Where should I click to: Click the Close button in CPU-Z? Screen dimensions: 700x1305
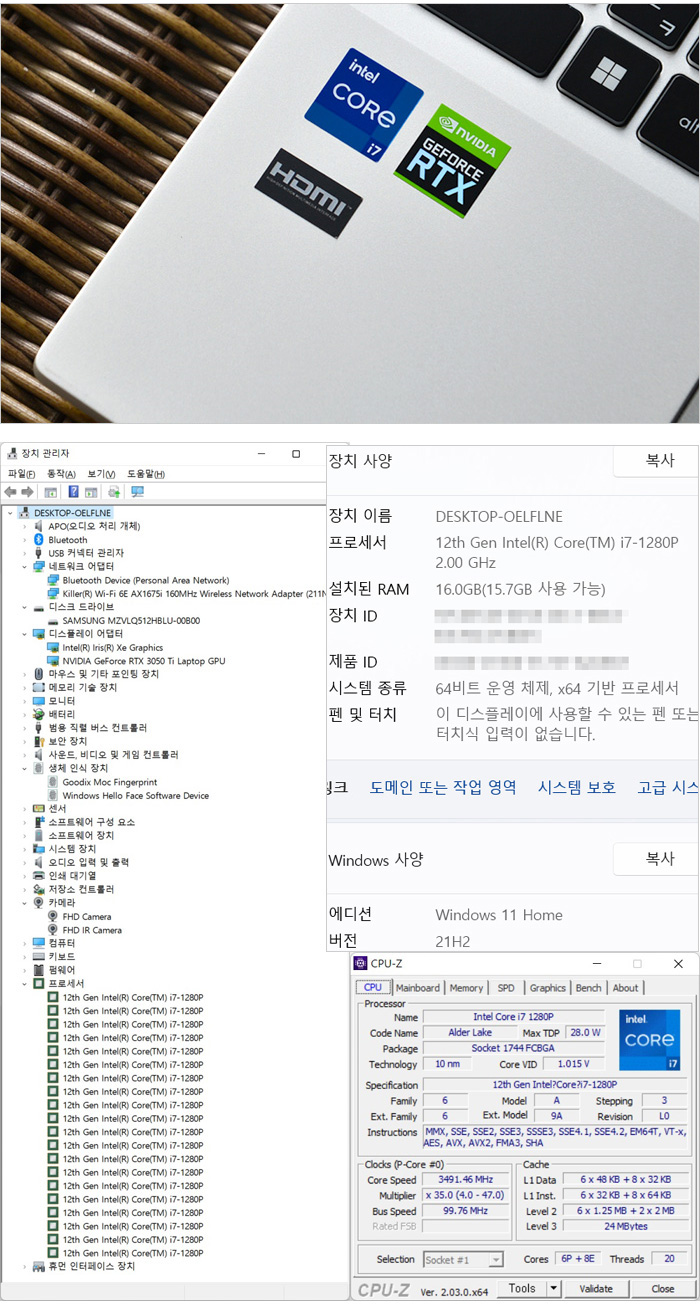[x=662, y=1288]
